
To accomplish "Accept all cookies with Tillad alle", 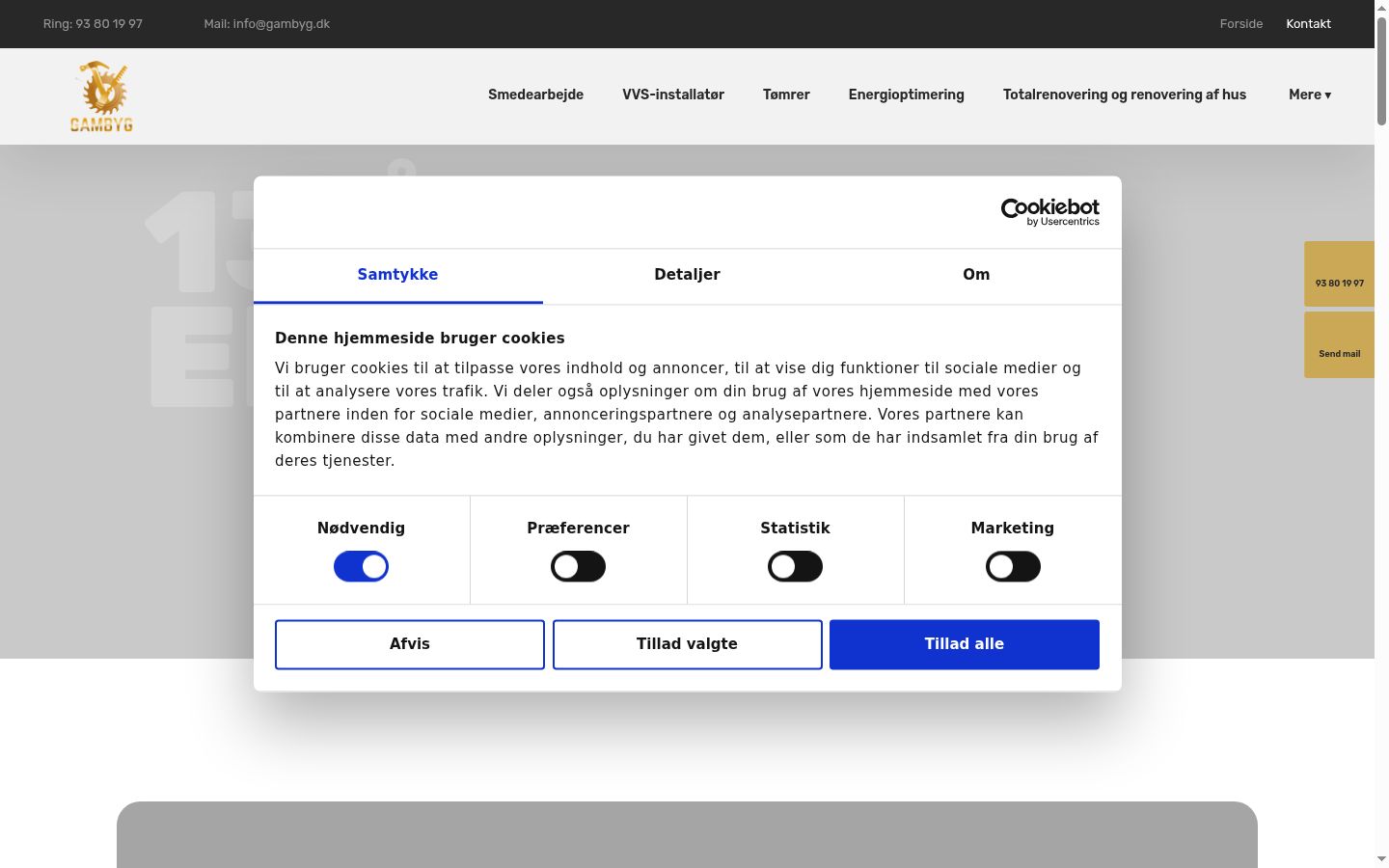I will click(x=965, y=644).
